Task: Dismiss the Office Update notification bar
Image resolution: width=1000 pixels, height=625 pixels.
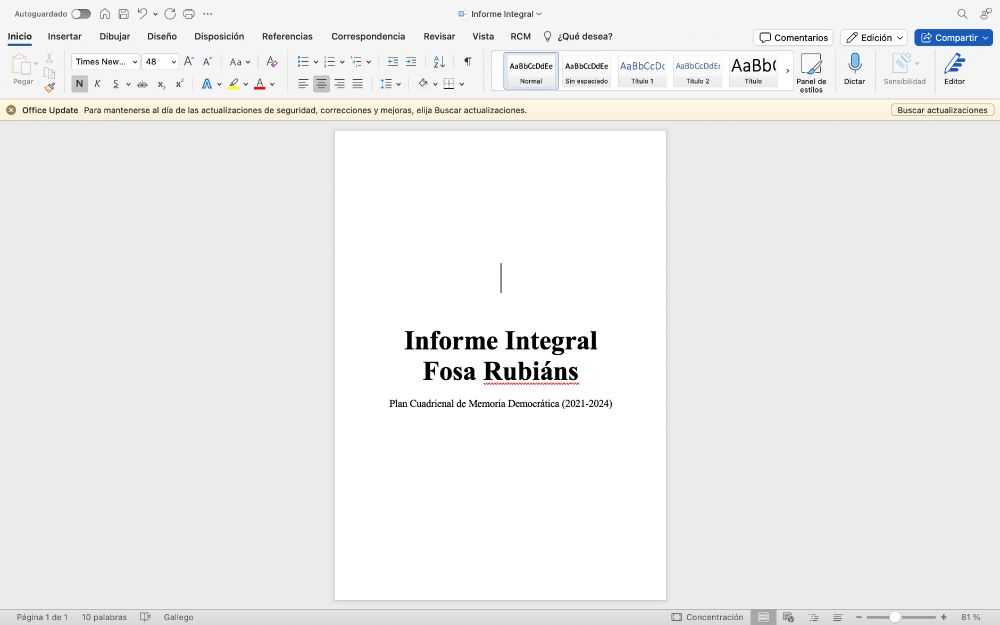Action: pos(11,110)
